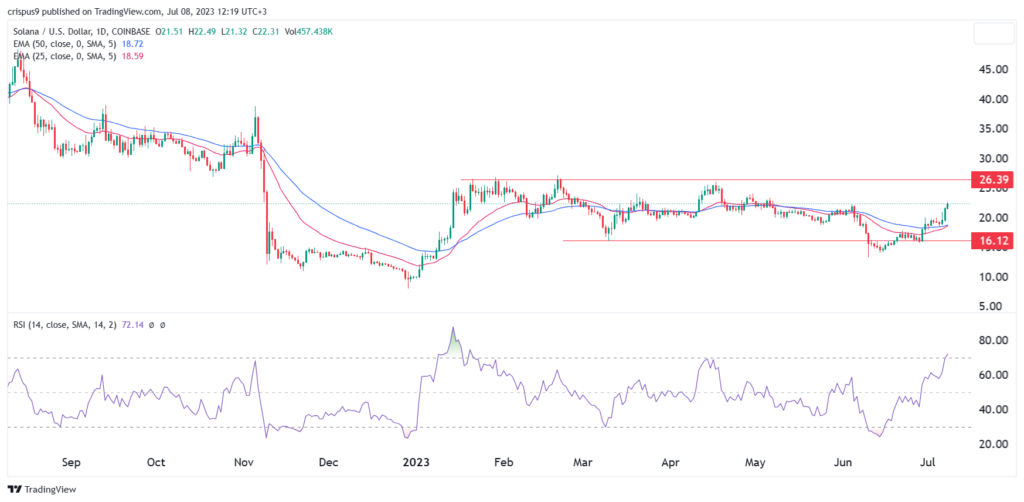1024x502 pixels.
Task: Click the 16.12 support price label
Action: click(992, 241)
